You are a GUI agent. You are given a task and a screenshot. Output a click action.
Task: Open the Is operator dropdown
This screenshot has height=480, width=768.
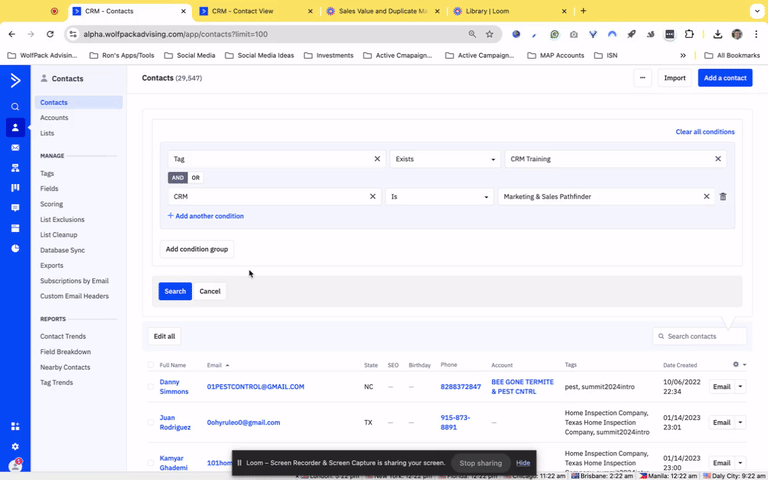click(439, 196)
